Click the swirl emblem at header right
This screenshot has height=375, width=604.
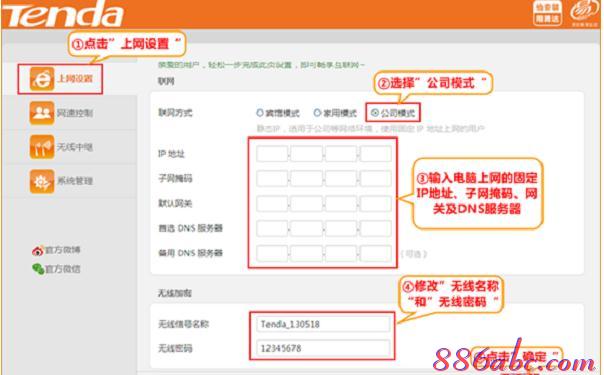pos(584,13)
